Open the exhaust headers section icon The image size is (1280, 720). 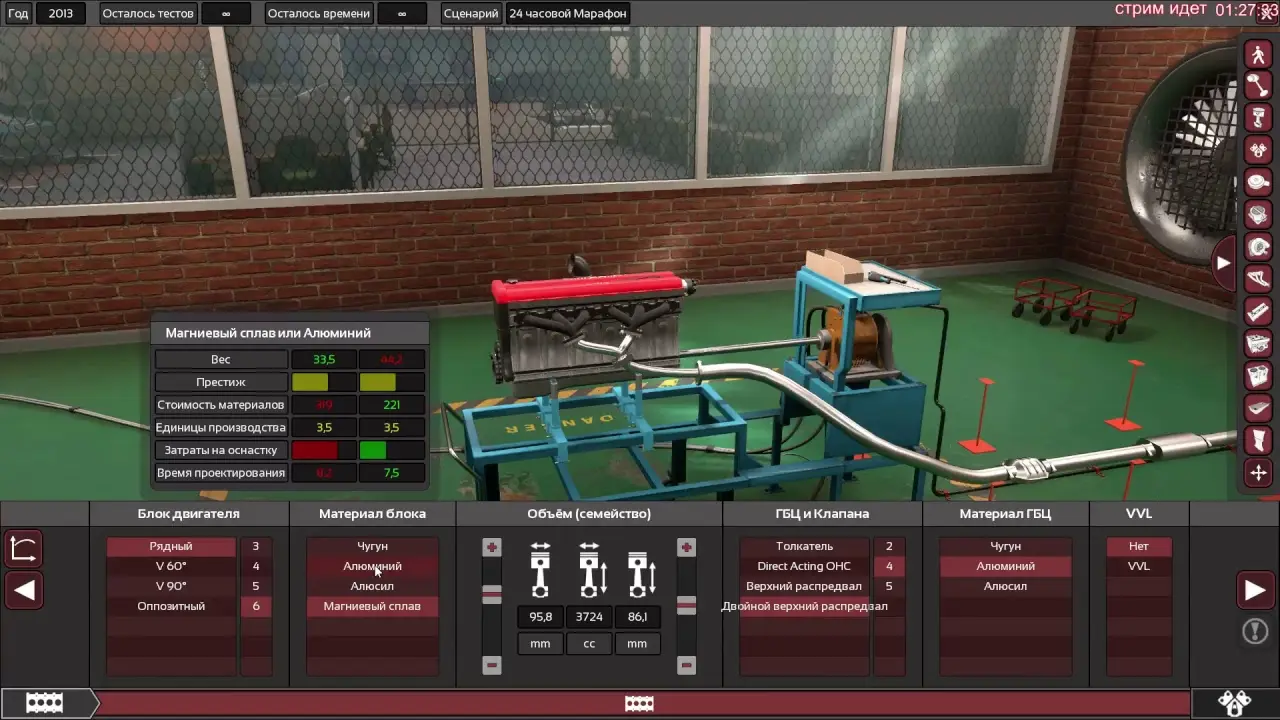coord(1257,279)
